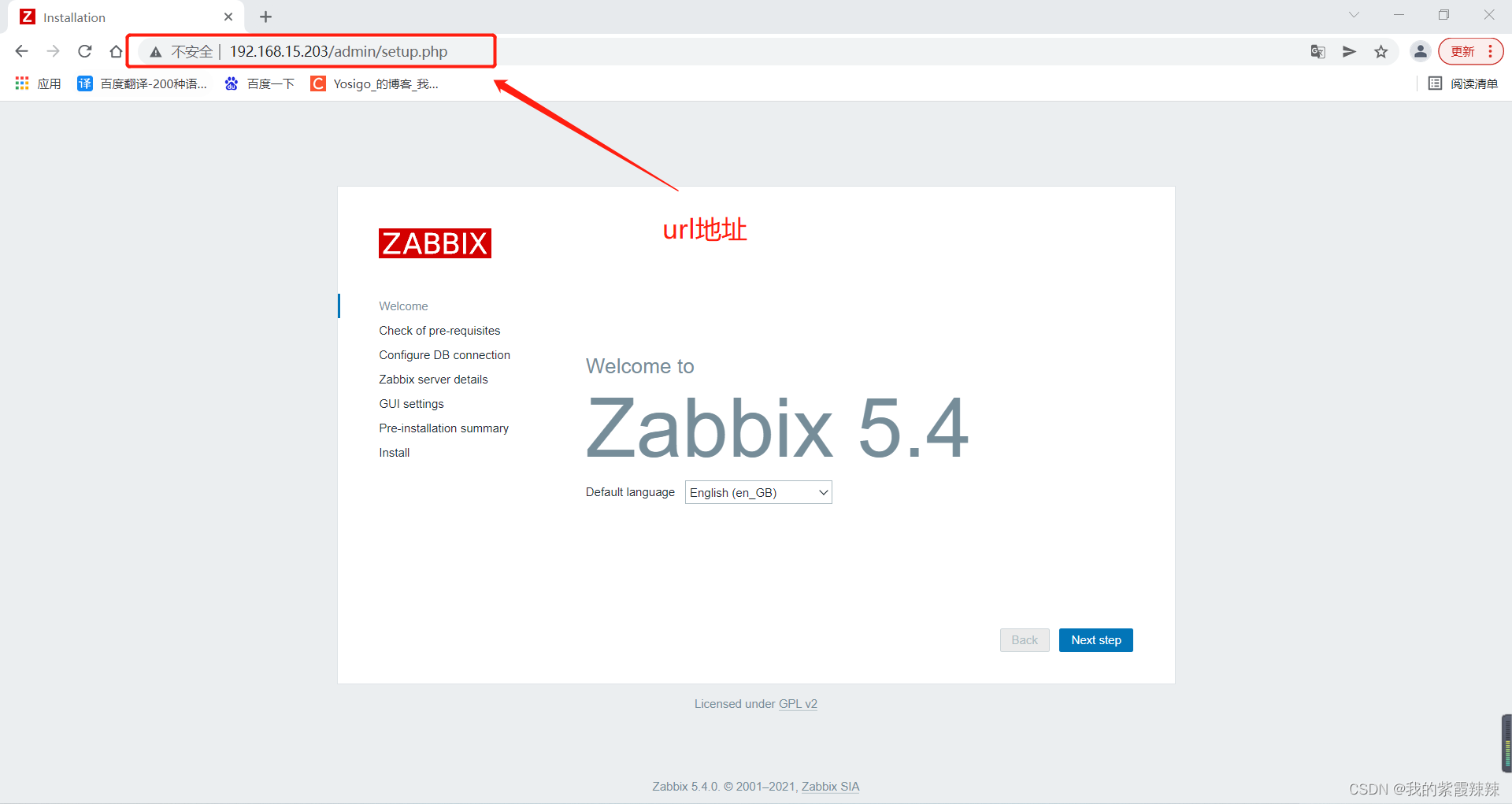
Task: Minimize the browser window
Action: 1399,15
